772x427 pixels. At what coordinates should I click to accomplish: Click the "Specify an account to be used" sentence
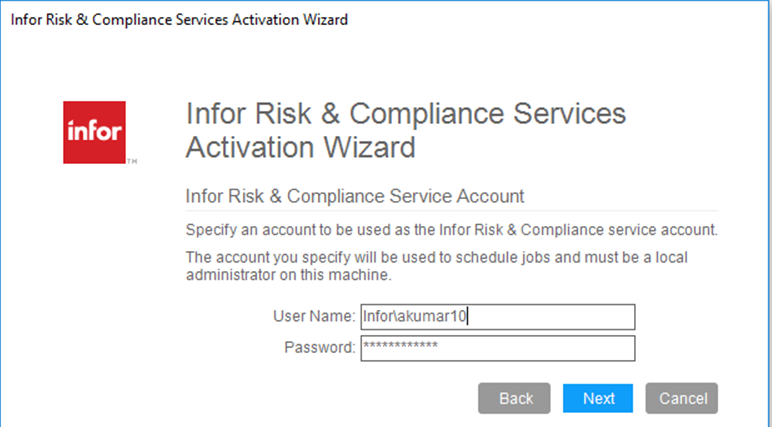coord(452,229)
